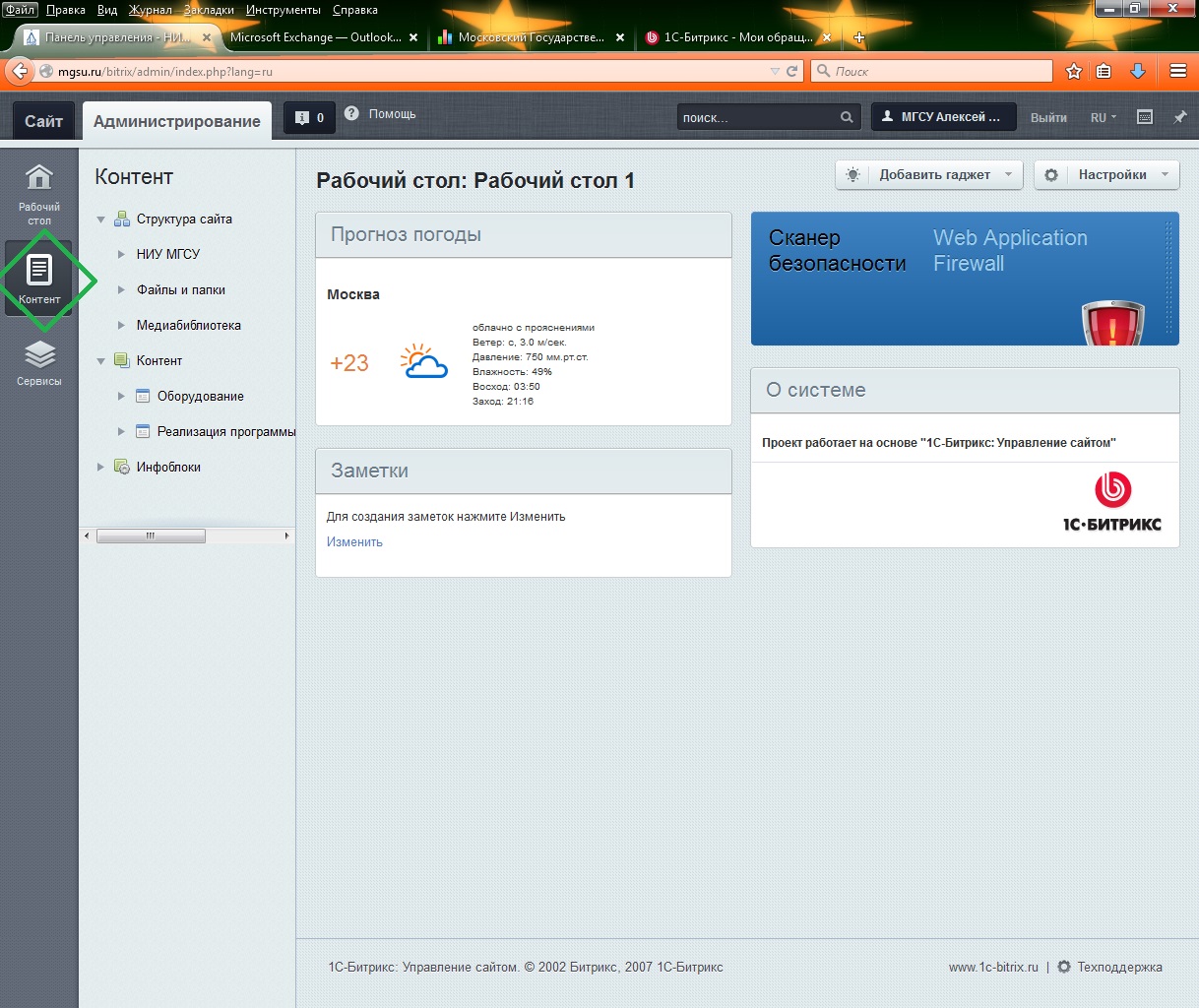Click the magnifier icon in the admin search
This screenshot has height=1008, width=1199.
[x=847, y=117]
